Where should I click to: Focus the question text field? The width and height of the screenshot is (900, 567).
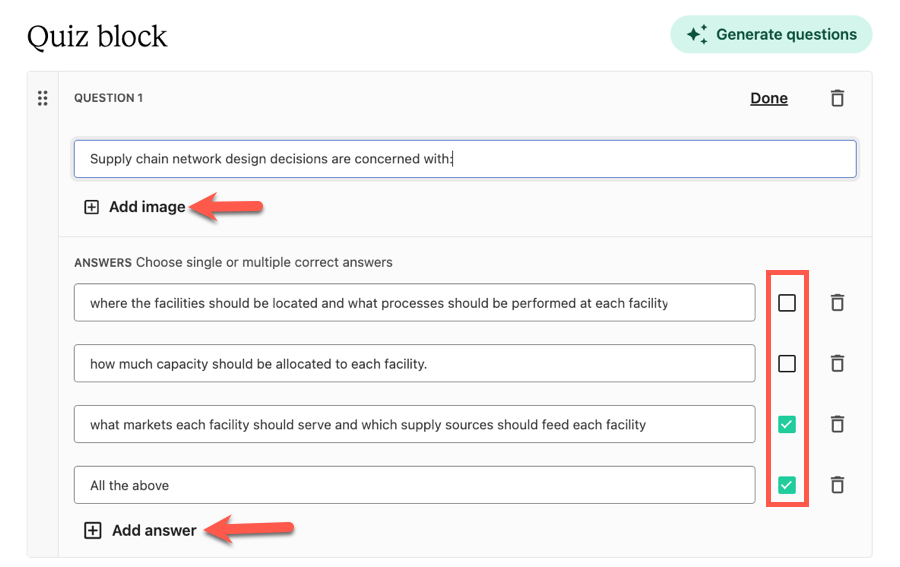(465, 159)
